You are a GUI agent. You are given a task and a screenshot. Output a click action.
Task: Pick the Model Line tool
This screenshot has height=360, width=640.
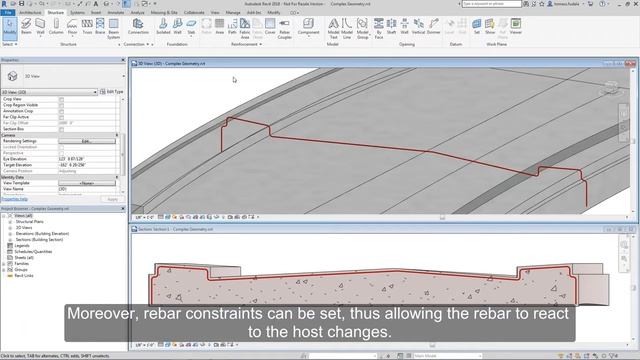347,29
